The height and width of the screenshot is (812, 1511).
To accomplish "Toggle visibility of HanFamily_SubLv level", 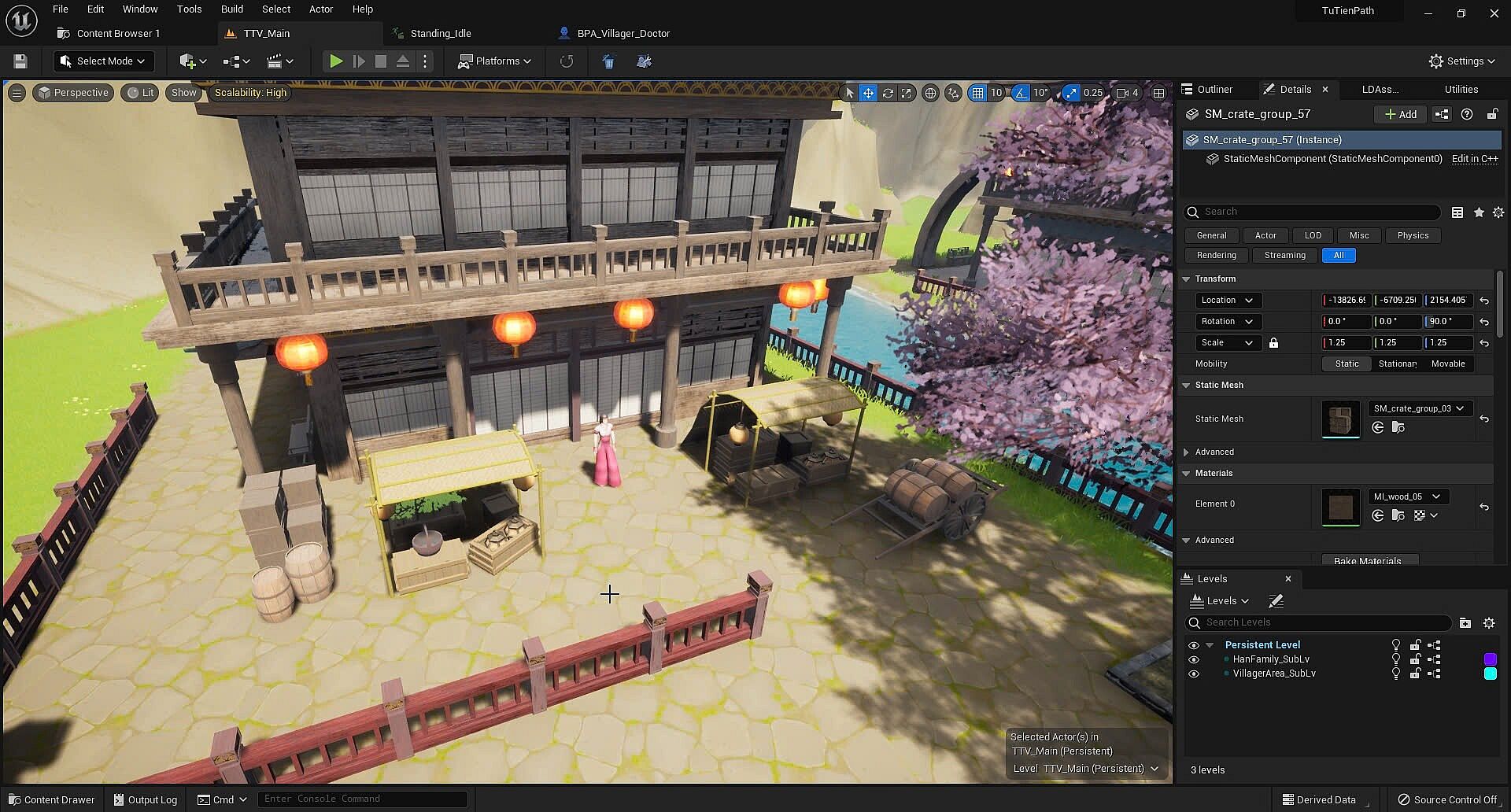I will (x=1194, y=660).
